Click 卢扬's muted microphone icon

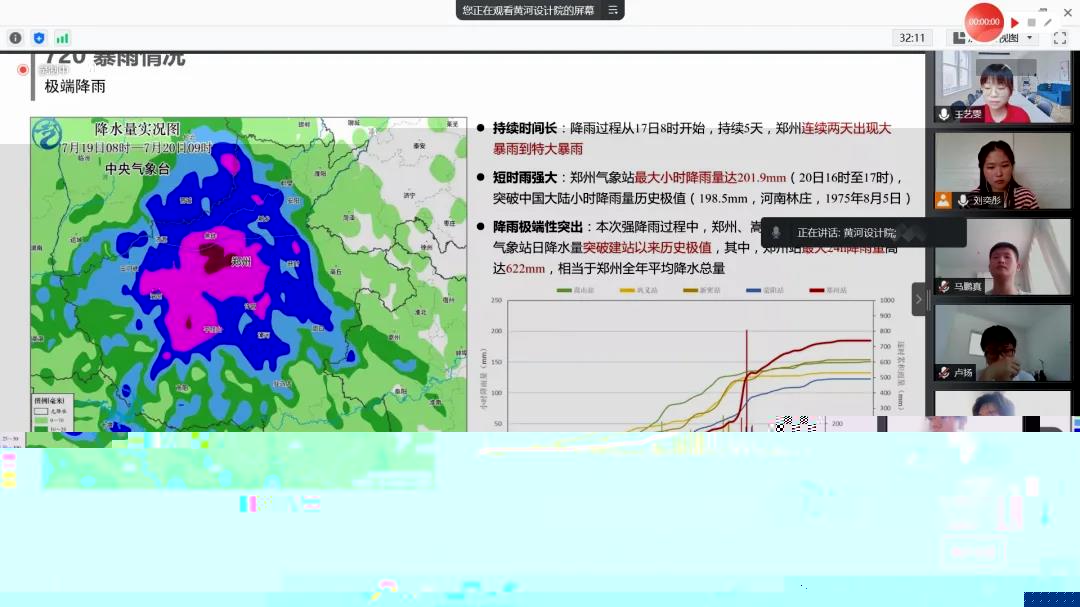tap(943, 372)
